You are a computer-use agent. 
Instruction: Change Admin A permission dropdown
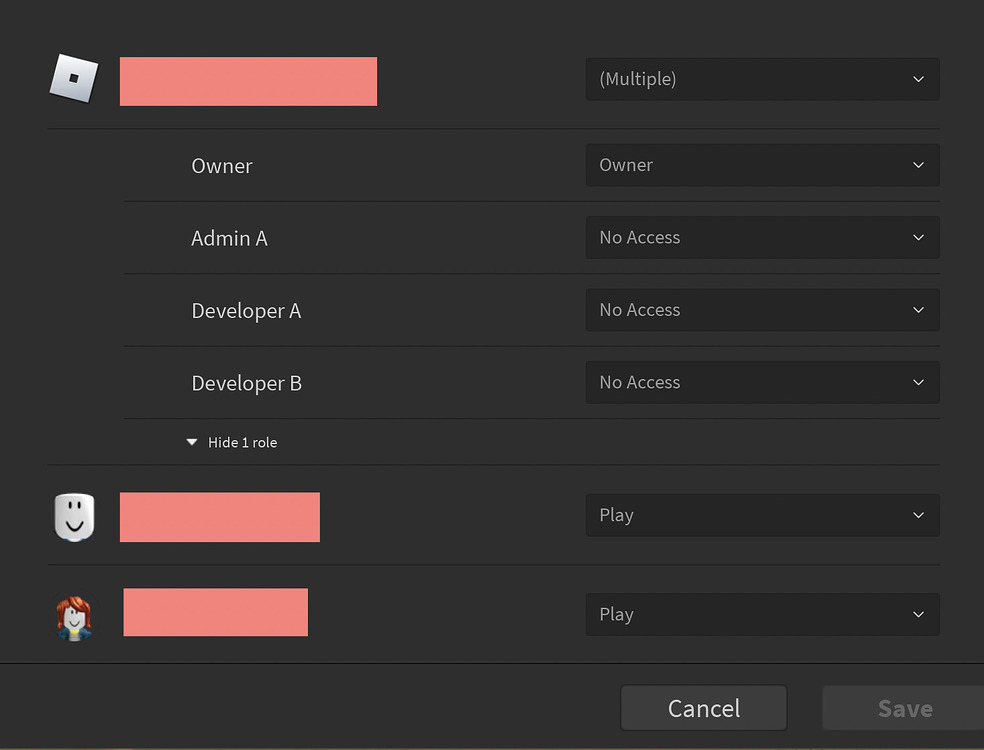tap(762, 238)
